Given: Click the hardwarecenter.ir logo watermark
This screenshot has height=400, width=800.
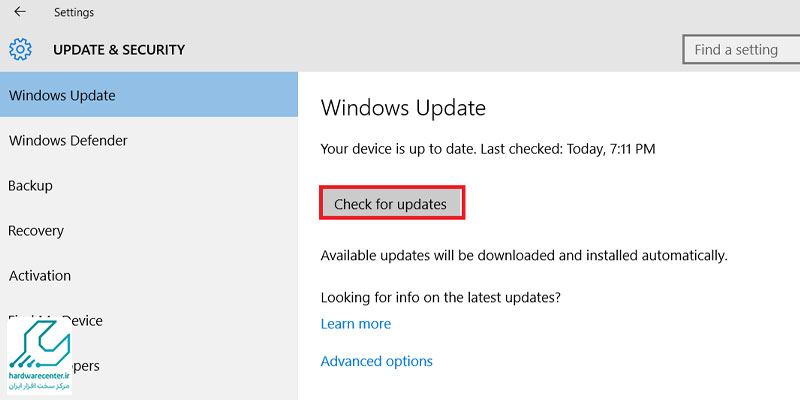Looking at the screenshot, I should [39, 356].
